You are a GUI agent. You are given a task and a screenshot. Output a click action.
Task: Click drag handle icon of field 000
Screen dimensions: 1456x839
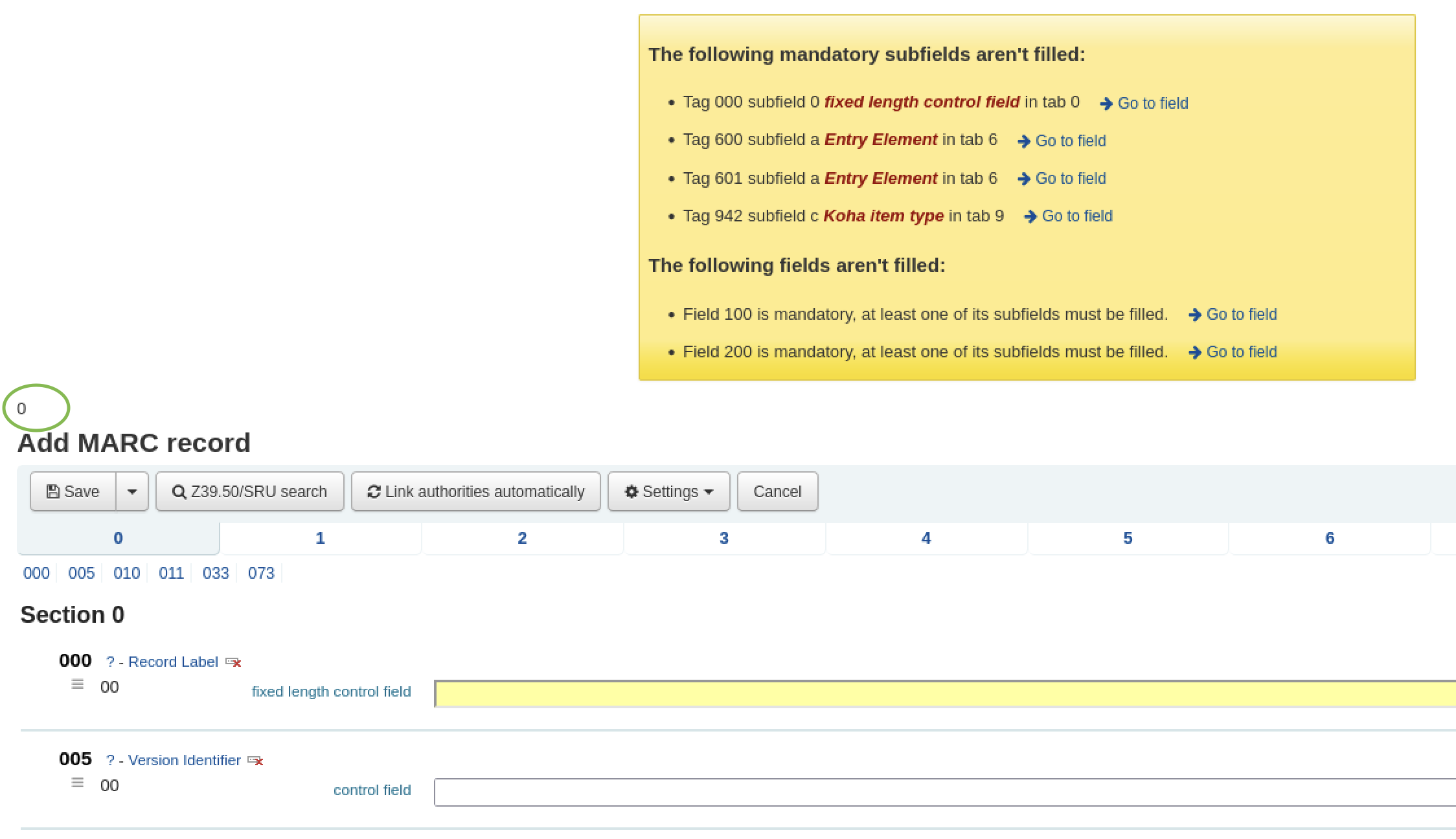pos(78,684)
